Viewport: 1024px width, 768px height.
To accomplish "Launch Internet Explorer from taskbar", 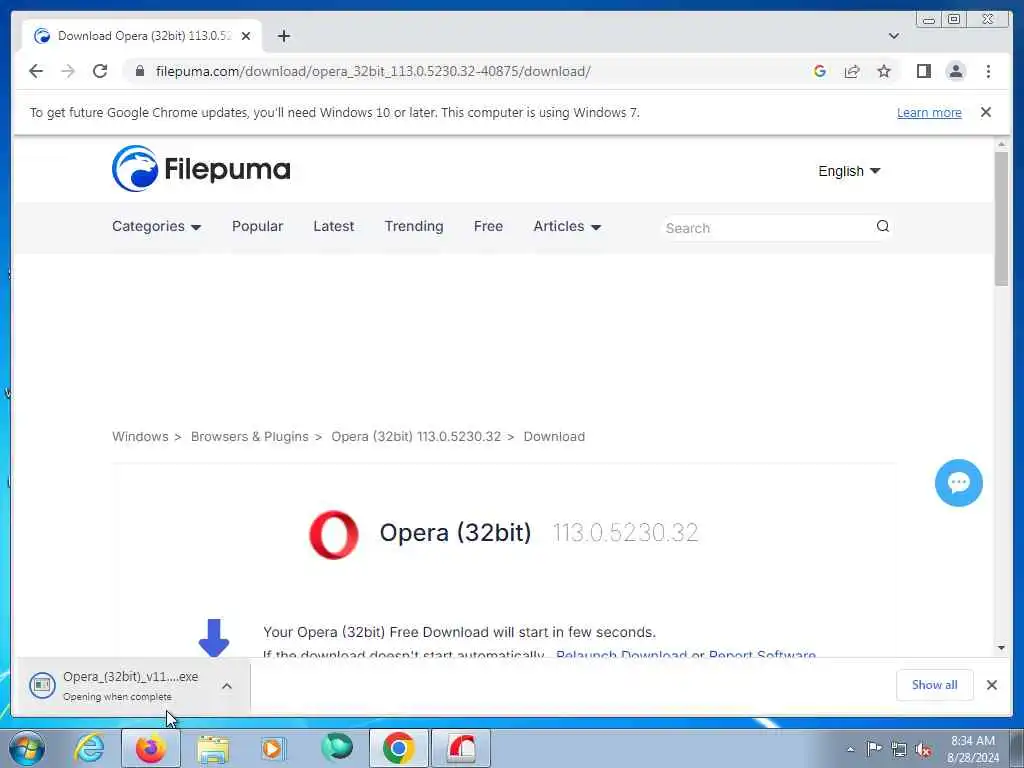I will click(89, 748).
